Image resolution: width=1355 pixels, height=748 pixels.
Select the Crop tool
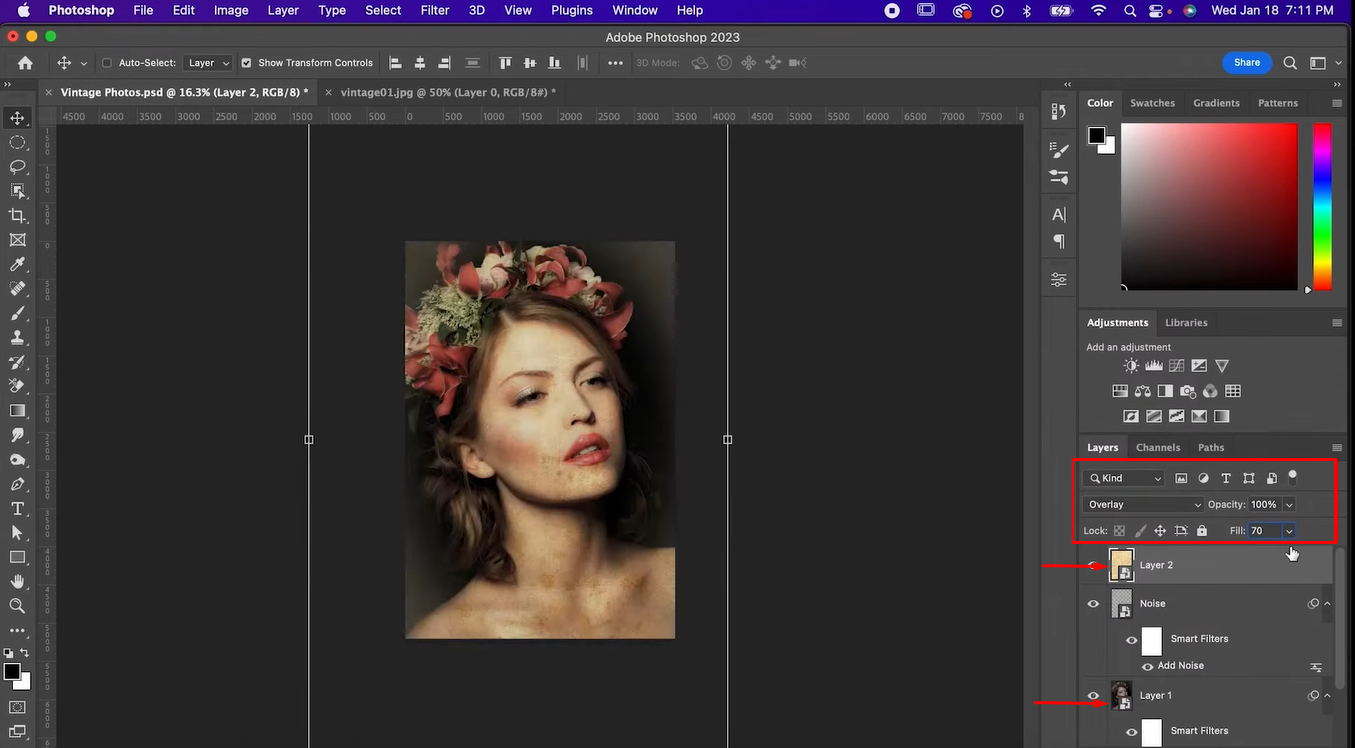[x=17, y=215]
